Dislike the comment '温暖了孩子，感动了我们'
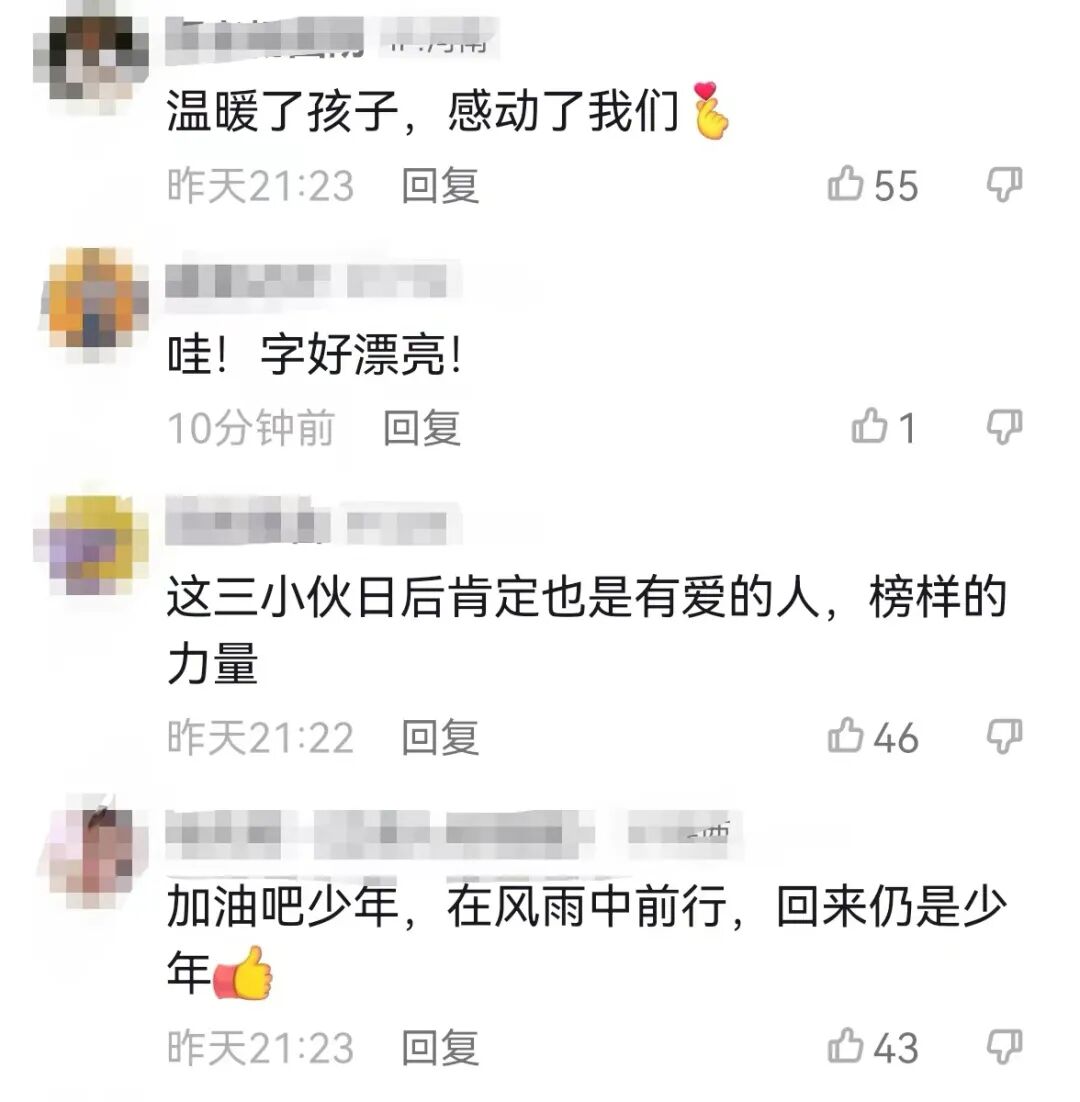Screen dimensions: 1080x1102 tap(1004, 185)
